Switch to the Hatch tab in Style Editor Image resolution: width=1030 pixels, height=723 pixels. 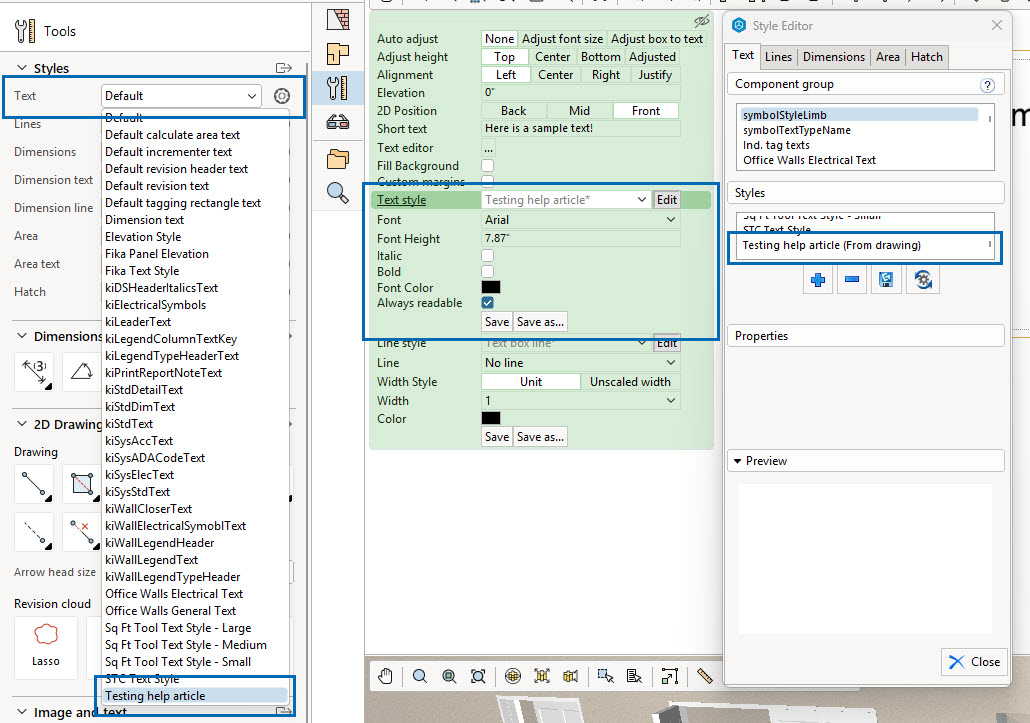[926, 57]
